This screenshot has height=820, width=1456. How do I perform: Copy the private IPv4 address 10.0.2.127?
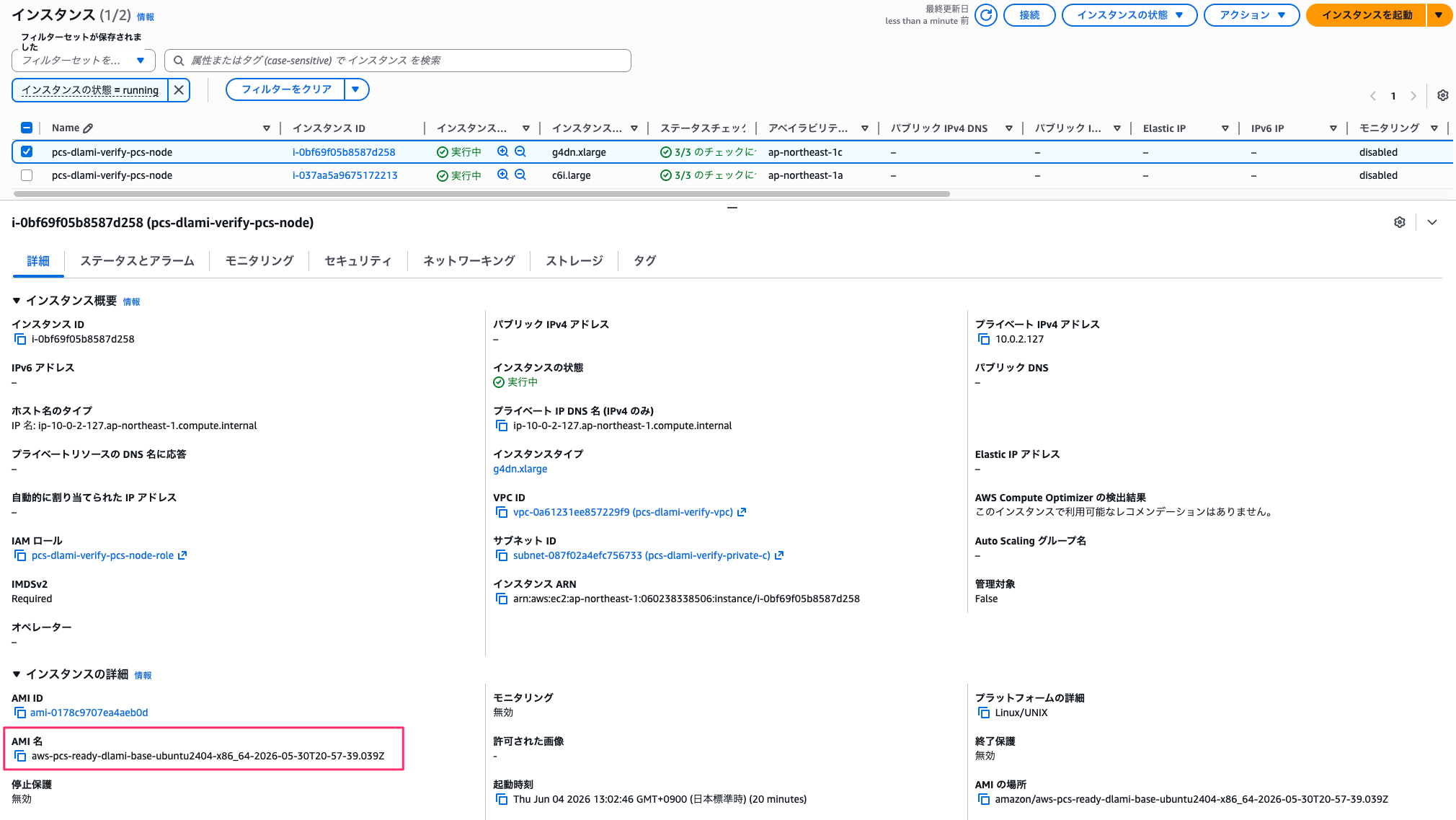point(984,339)
